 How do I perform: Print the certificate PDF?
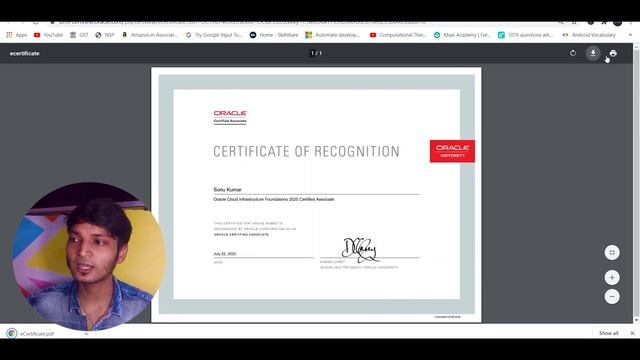coord(613,53)
